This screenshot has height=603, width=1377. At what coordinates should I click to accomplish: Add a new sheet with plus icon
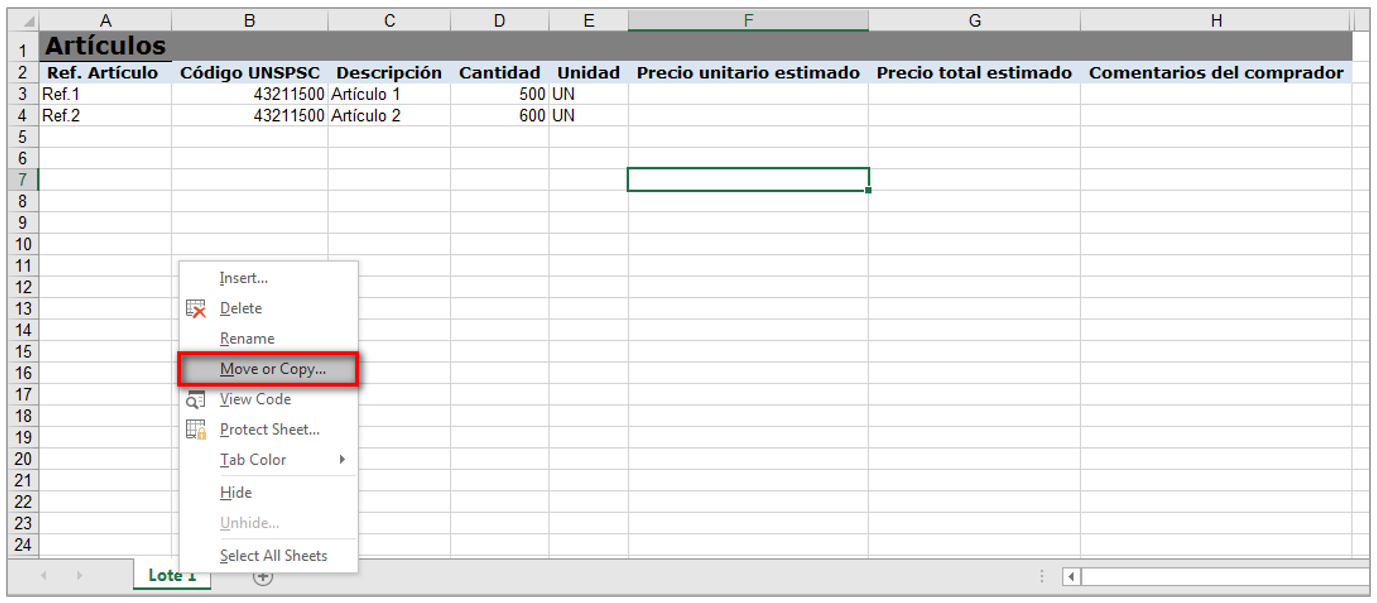click(263, 576)
